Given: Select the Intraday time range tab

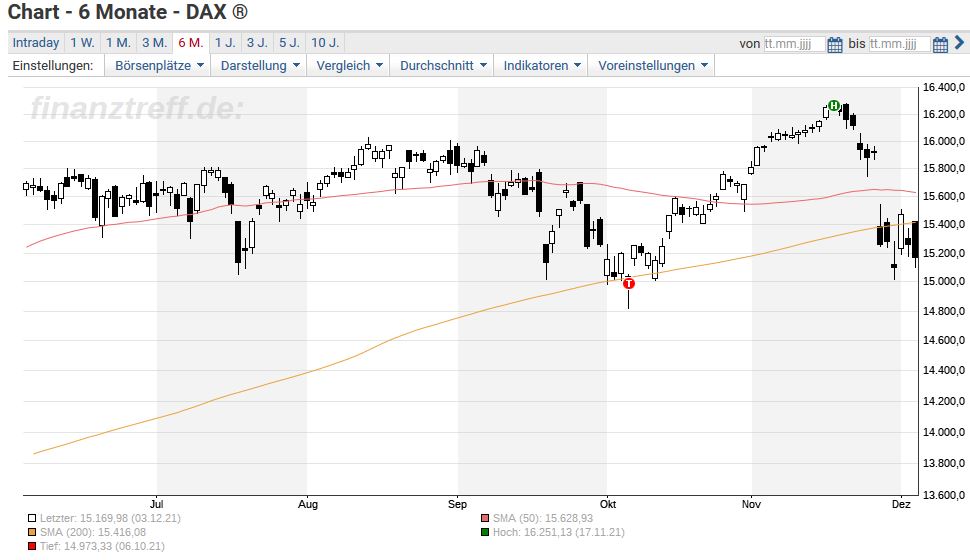Looking at the screenshot, I should pyautogui.click(x=36, y=43).
